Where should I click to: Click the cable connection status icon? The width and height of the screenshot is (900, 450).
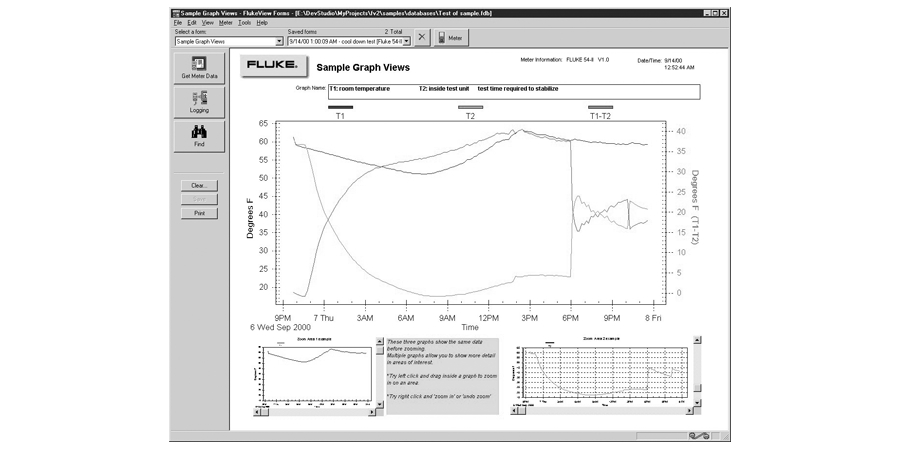[699, 436]
